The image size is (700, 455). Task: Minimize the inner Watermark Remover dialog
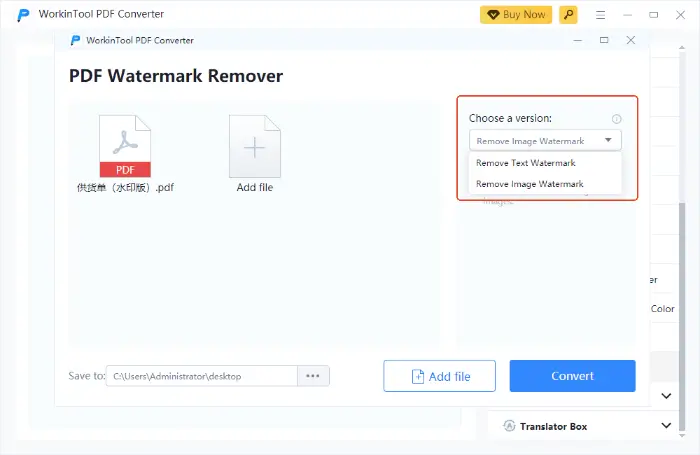[578, 40]
